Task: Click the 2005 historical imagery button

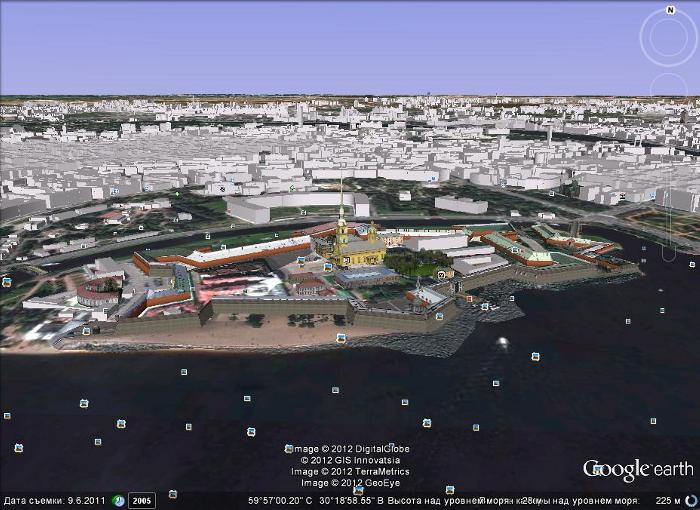Action: point(142,500)
